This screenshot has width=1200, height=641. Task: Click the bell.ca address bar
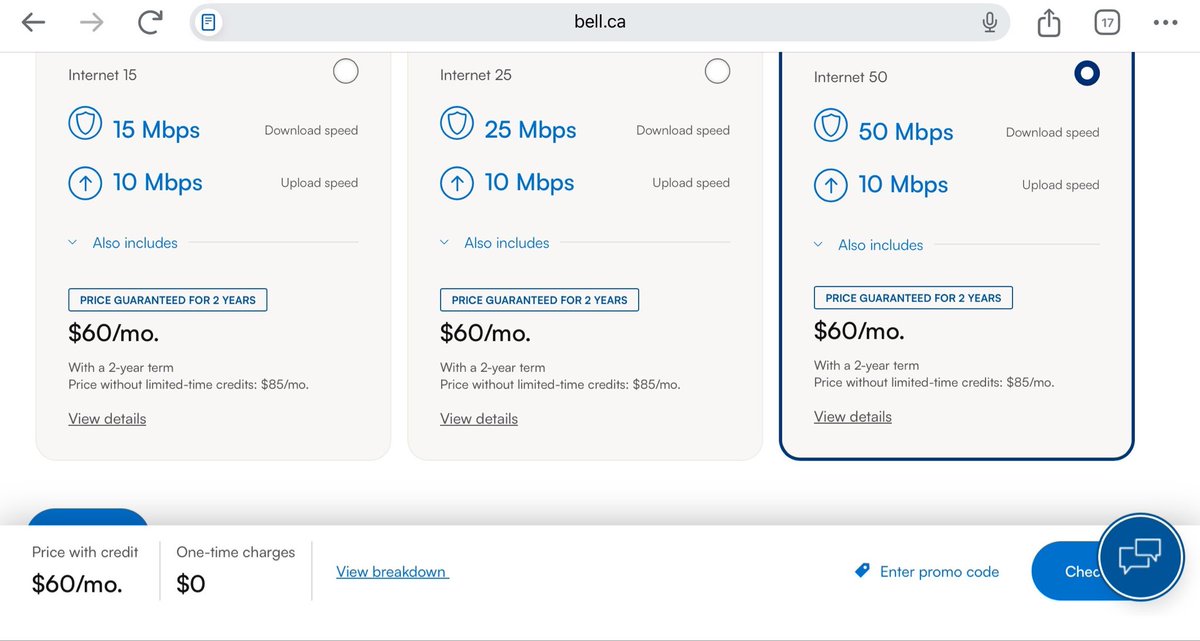(x=600, y=22)
